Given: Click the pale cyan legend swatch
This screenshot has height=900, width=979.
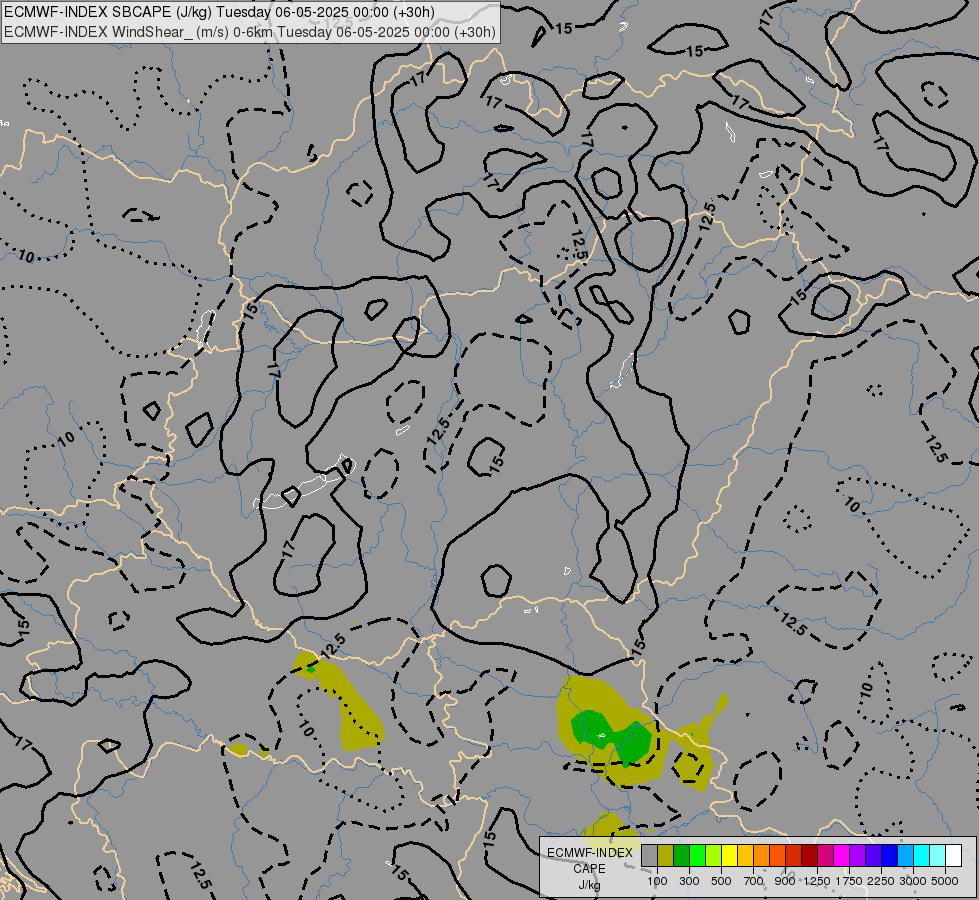Looking at the screenshot, I should tap(937, 855).
